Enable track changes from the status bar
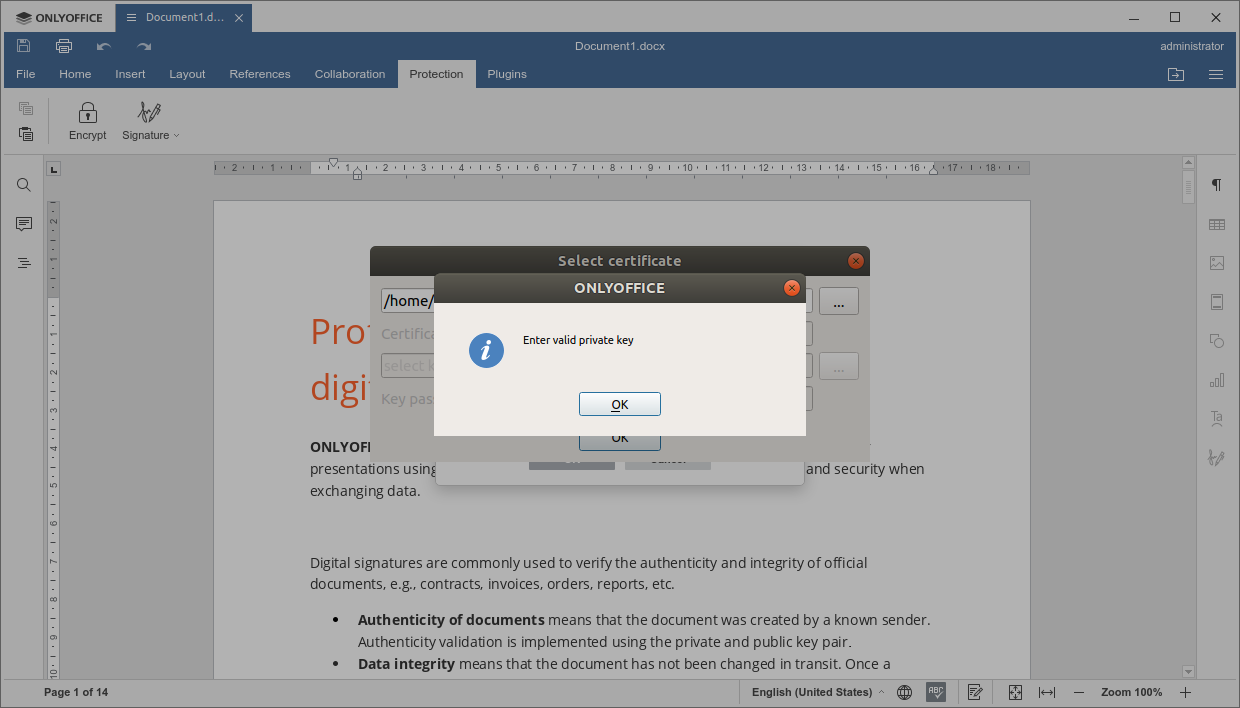Image resolution: width=1240 pixels, height=708 pixels. coord(974,691)
